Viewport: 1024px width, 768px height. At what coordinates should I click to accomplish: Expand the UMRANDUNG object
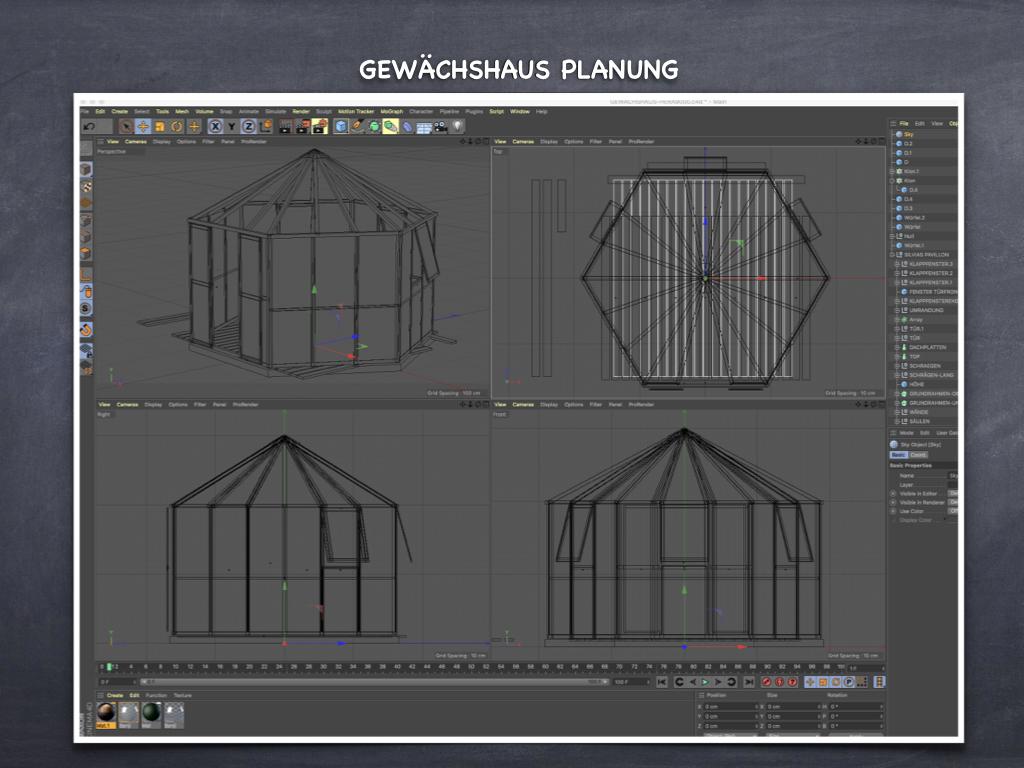(x=897, y=310)
